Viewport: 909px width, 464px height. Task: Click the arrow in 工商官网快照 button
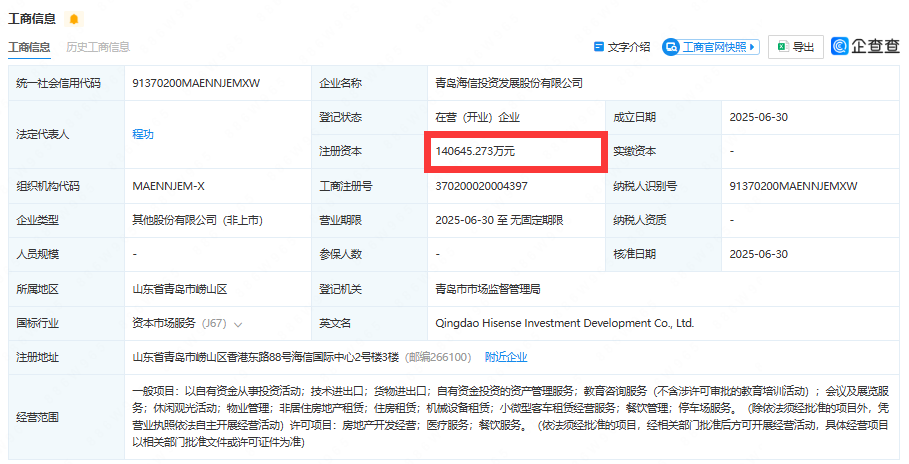(752, 47)
